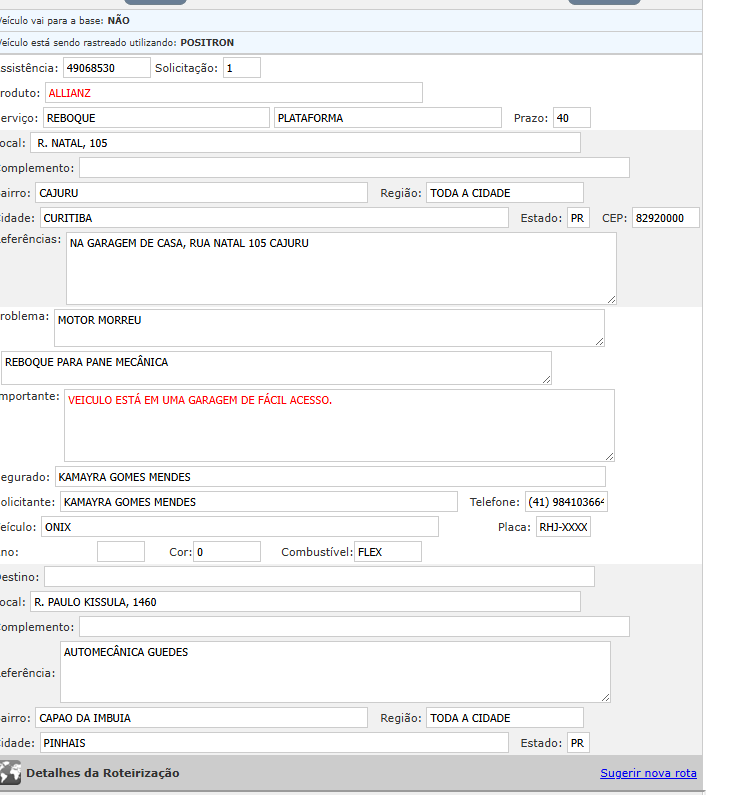Viewport: 756px width, 795px height.
Task: Click the Importante text area in red
Action: click(339, 425)
